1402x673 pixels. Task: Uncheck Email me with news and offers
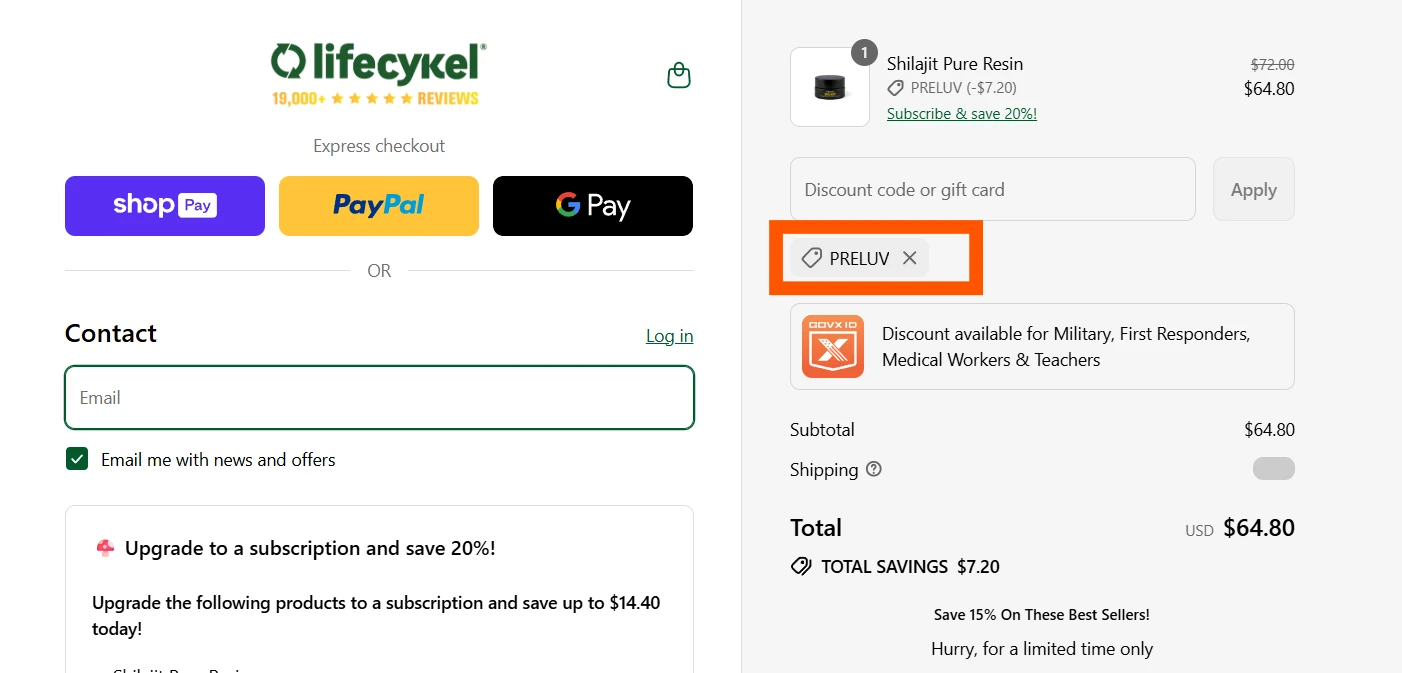tap(77, 459)
